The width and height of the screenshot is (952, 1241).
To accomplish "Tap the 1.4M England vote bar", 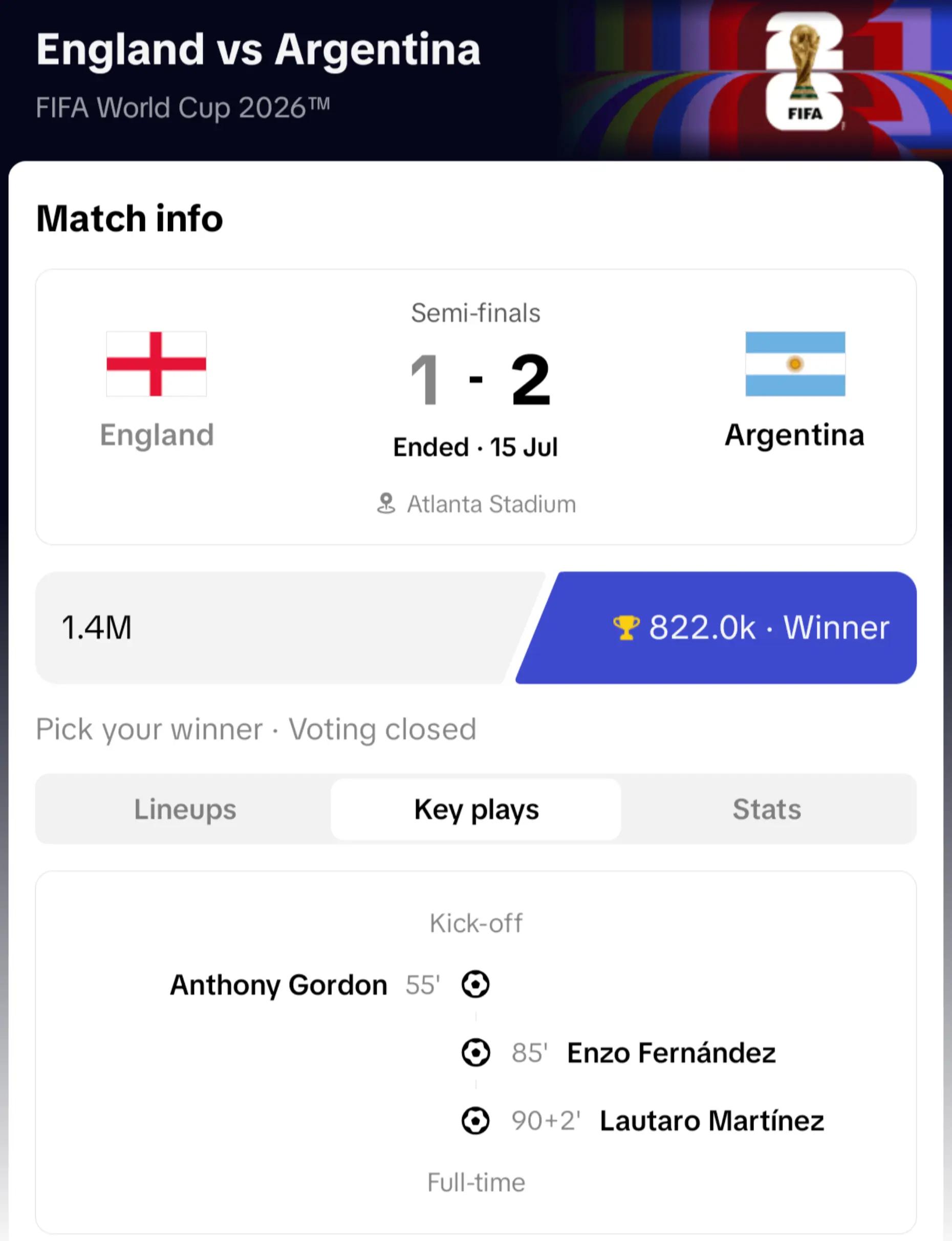I will pos(284,627).
